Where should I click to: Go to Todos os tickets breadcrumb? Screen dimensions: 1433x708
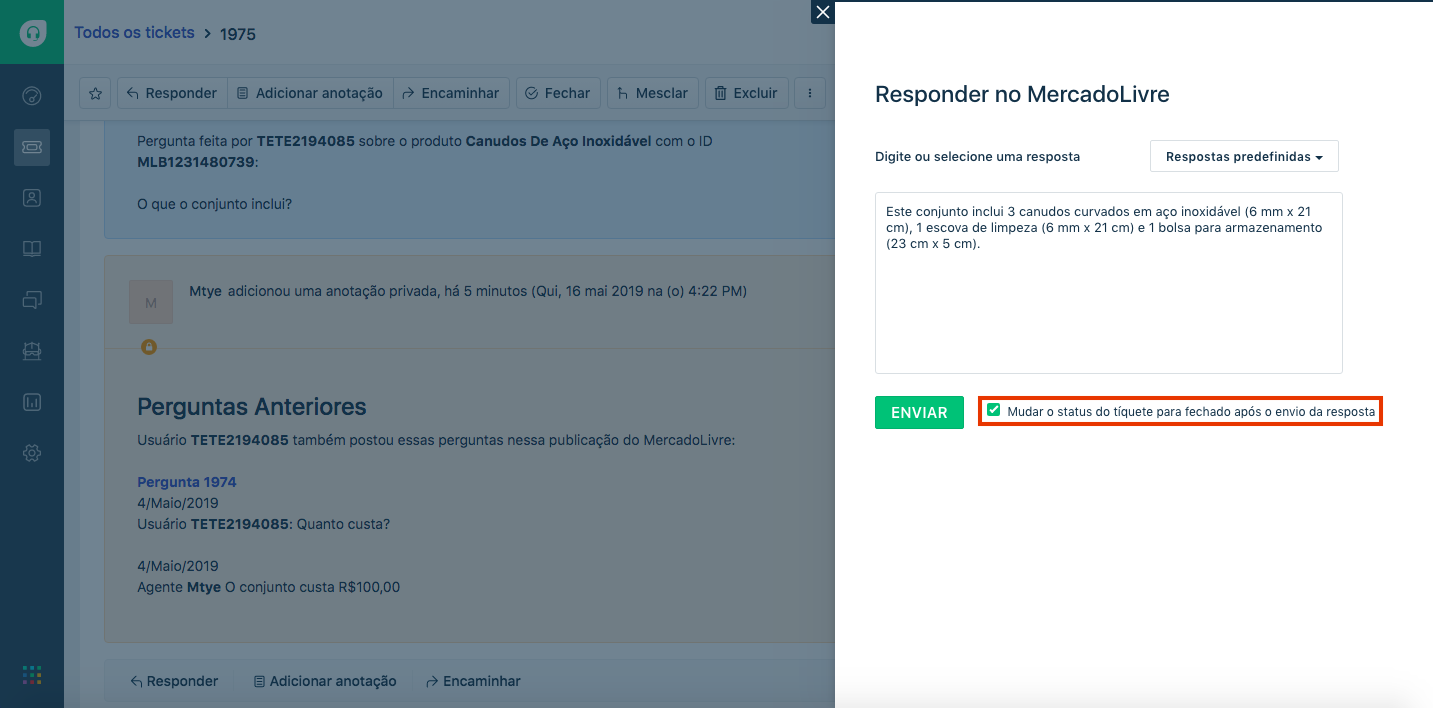pyautogui.click(x=134, y=33)
